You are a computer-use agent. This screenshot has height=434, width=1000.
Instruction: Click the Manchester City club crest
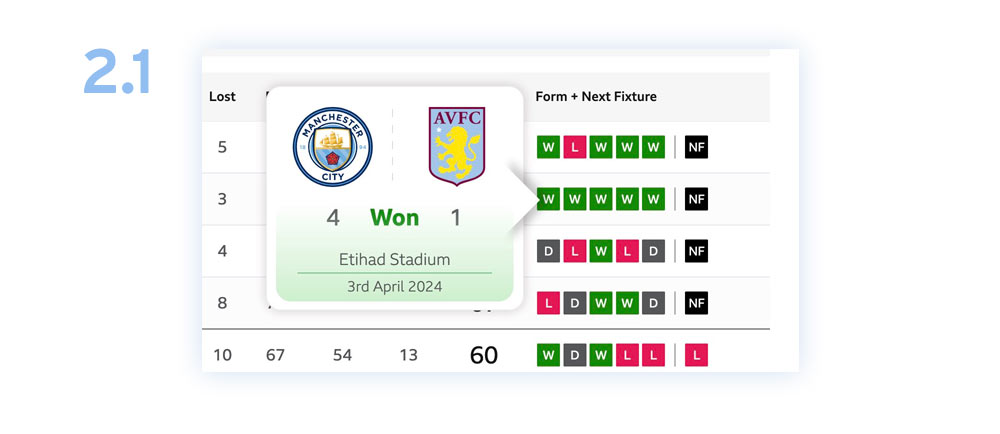[x=333, y=146]
